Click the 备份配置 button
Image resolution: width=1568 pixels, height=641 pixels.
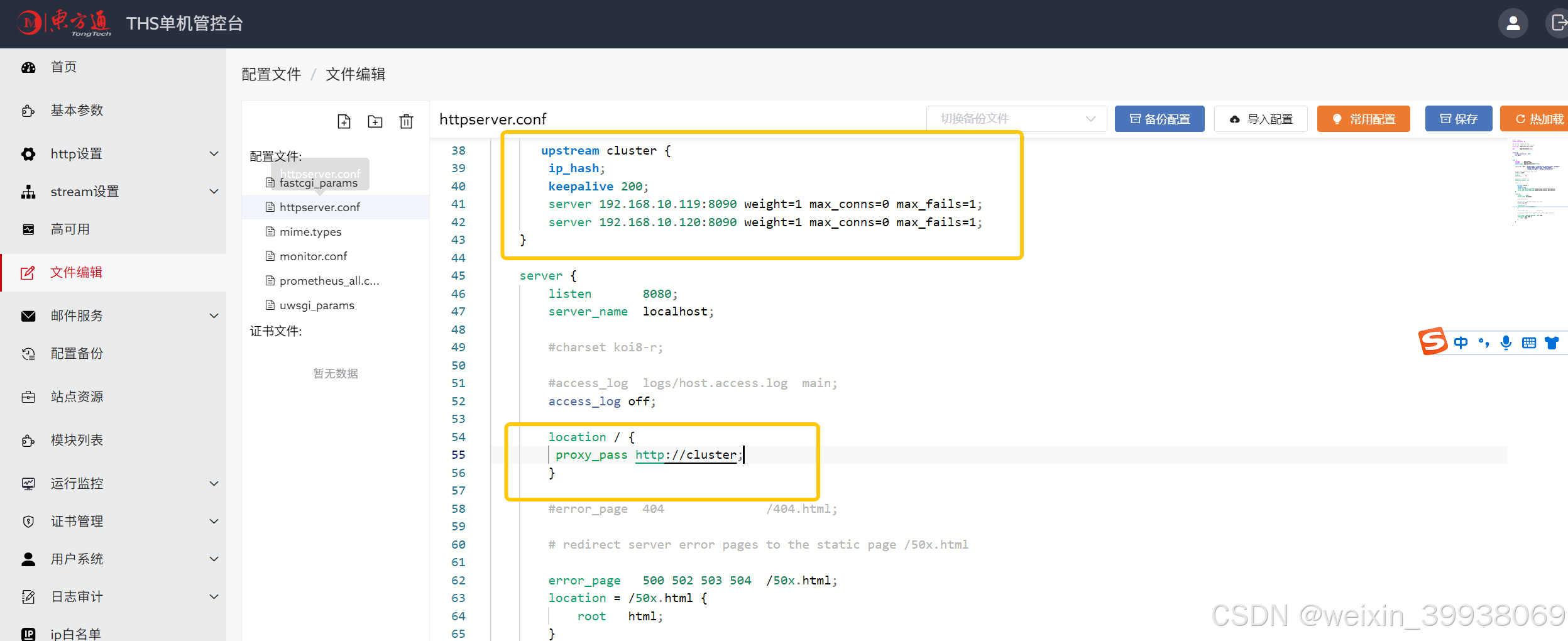click(1160, 119)
